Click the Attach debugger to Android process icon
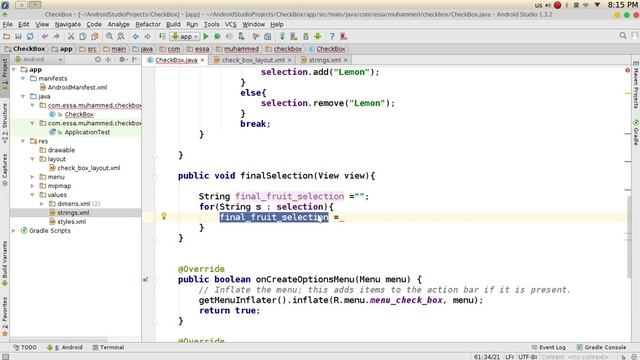Screen dimensions: 640x360 pos(241,36)
